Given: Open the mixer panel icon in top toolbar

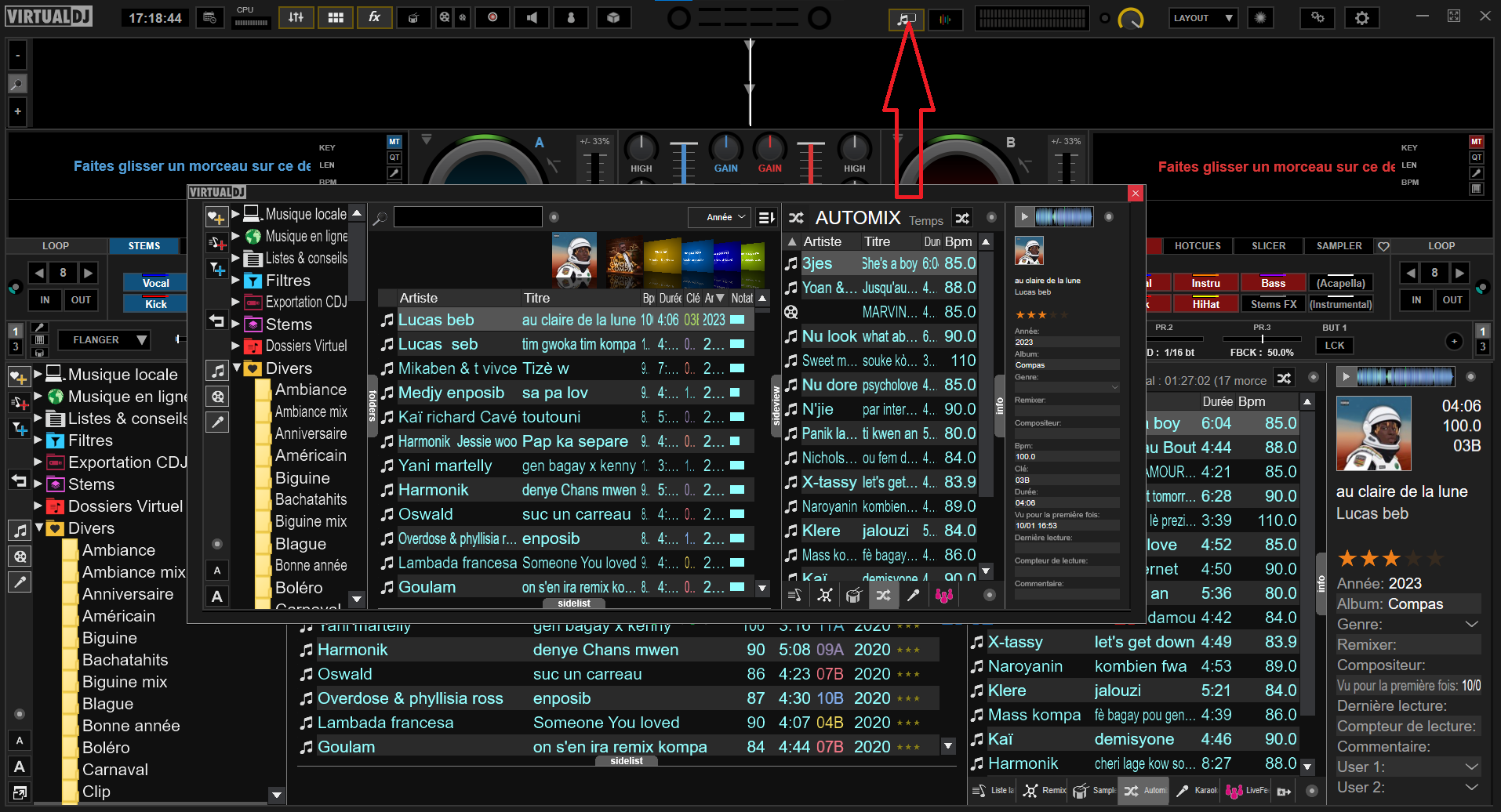Looking at the screenshot, I should (296, 17).
